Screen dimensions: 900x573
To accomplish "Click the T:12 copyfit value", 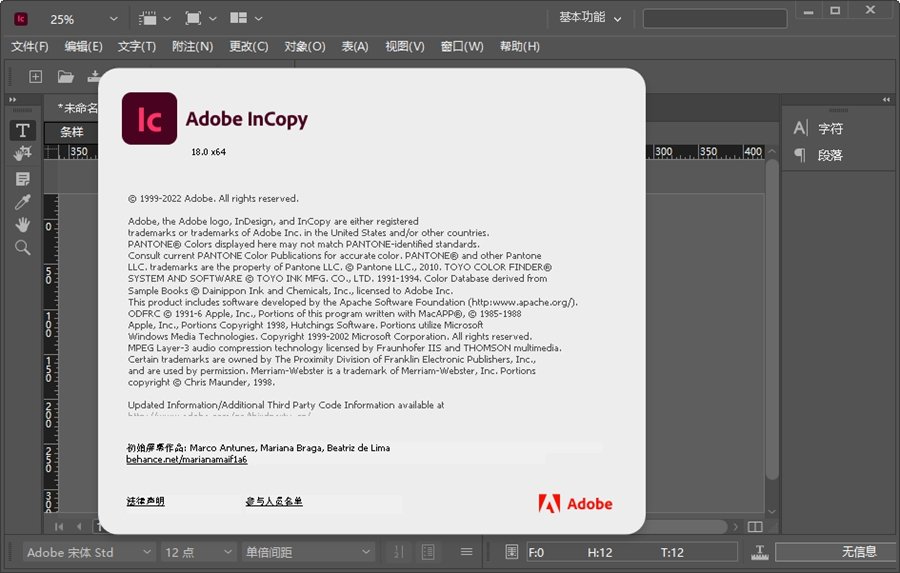I will click(x=672, y=552).
